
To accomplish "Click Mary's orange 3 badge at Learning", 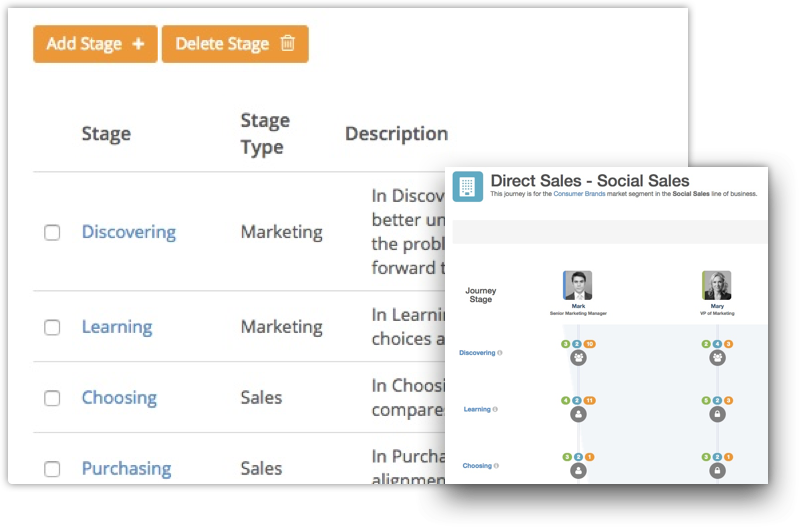I will pos(729,401).
